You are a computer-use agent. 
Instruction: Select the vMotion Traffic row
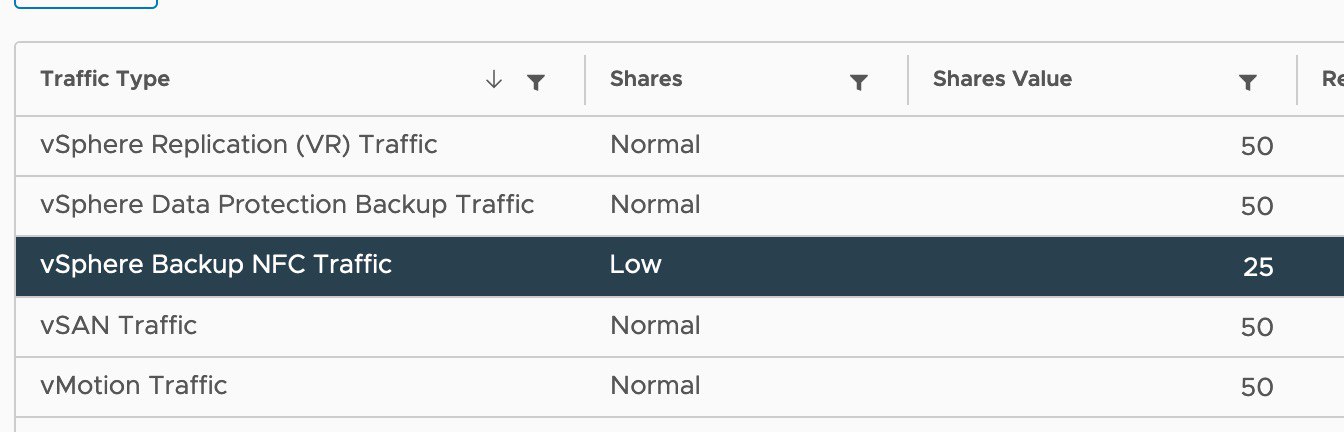tap(680, 386)
